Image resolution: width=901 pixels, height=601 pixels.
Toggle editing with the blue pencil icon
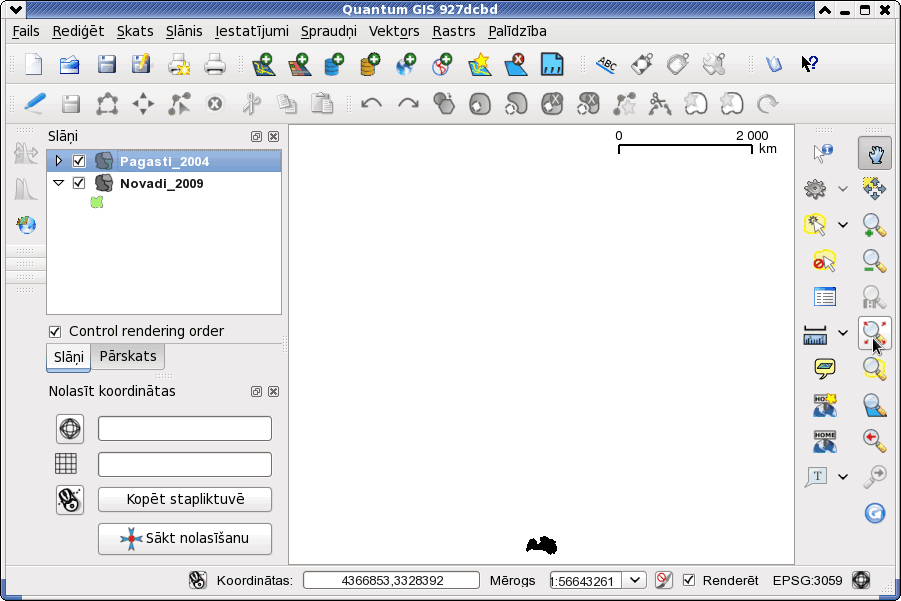34,103
